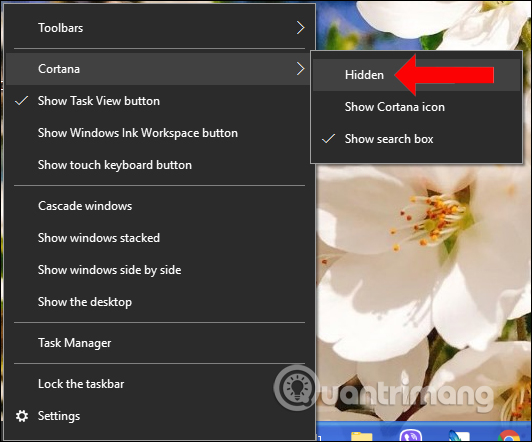Open the Toolbars menu entry
This screenshot has width=532, height=442.
(x=159, y=28)
